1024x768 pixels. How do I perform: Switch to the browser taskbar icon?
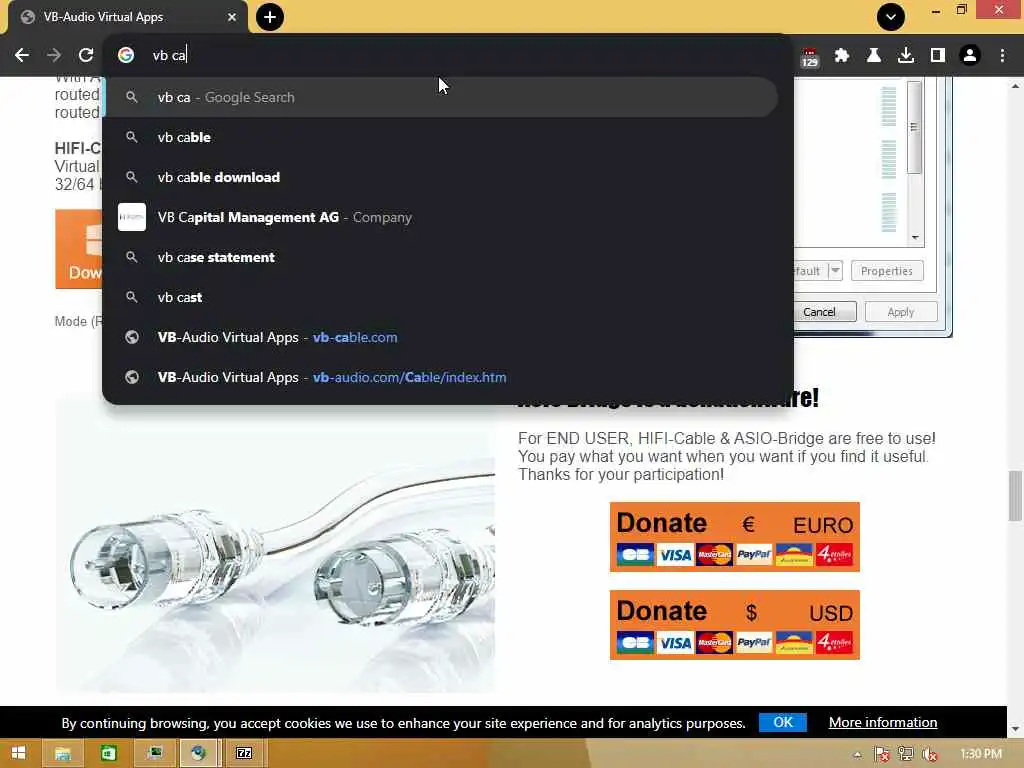coord(199,754)
